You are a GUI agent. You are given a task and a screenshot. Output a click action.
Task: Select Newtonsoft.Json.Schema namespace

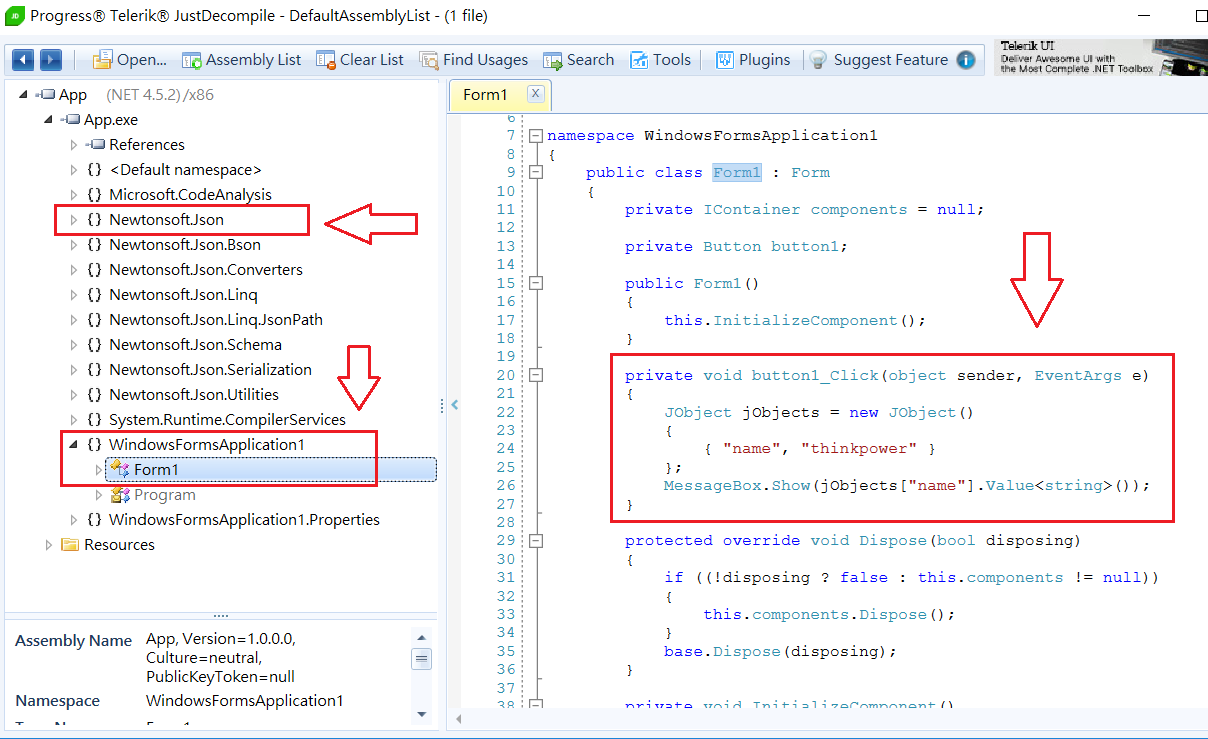(195, 345)
